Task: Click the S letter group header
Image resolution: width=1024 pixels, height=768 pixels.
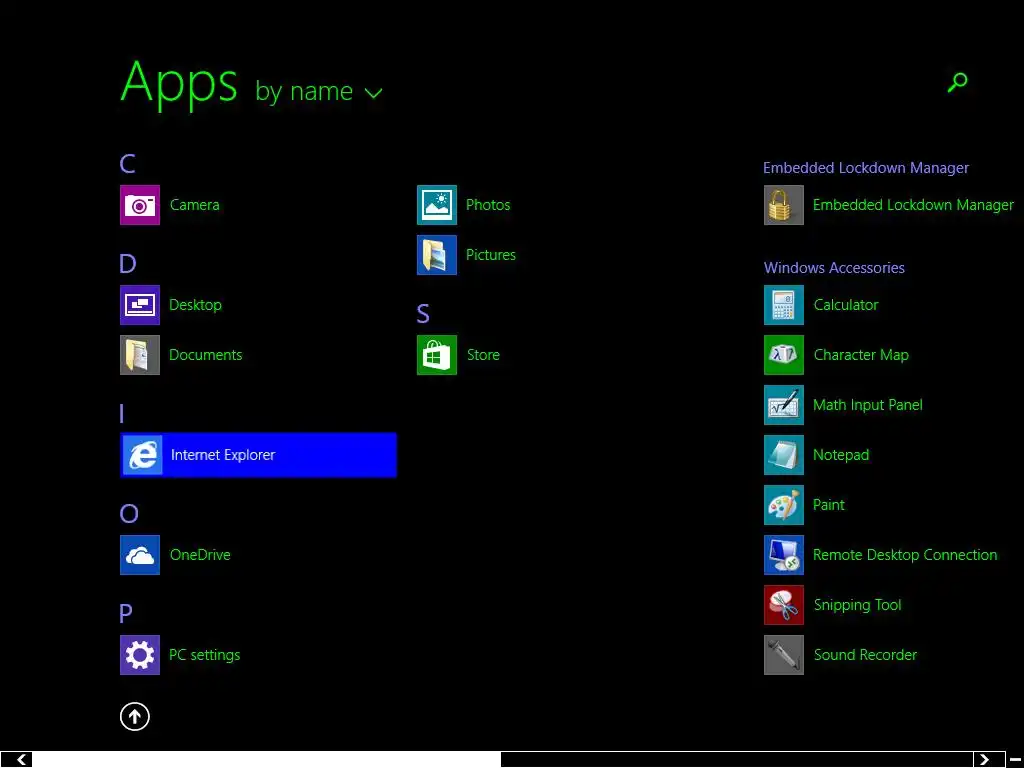Action: [x=423, y=313]
